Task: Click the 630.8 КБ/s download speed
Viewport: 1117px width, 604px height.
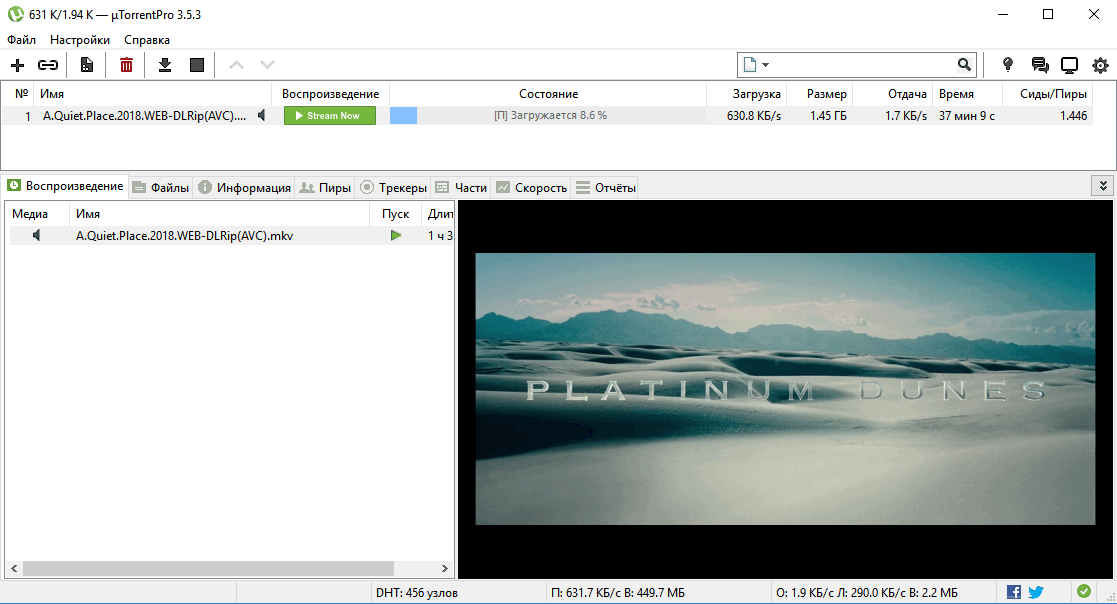Action: coord(754,115)
